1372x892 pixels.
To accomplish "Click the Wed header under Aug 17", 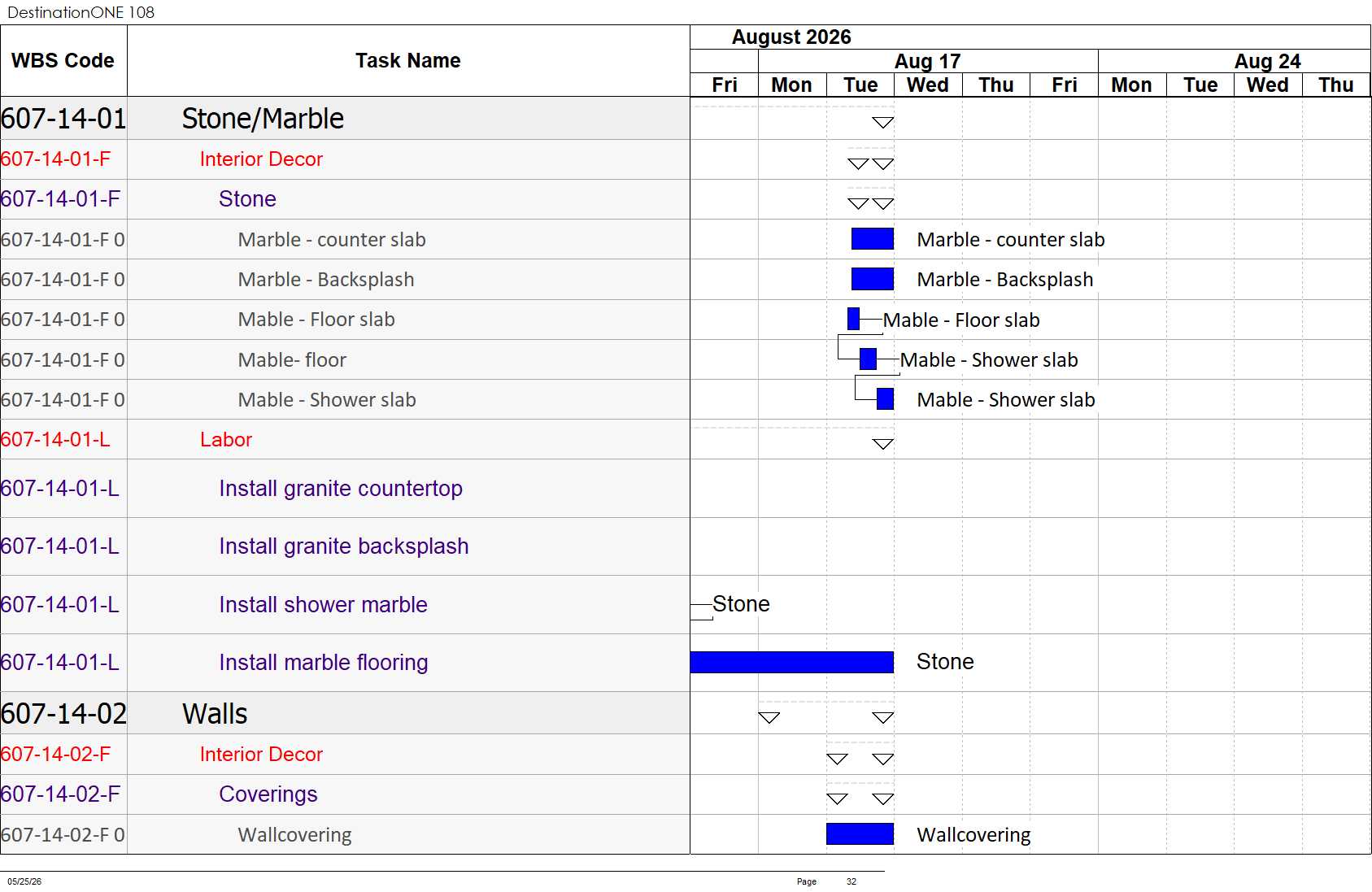I will point(928,85).
